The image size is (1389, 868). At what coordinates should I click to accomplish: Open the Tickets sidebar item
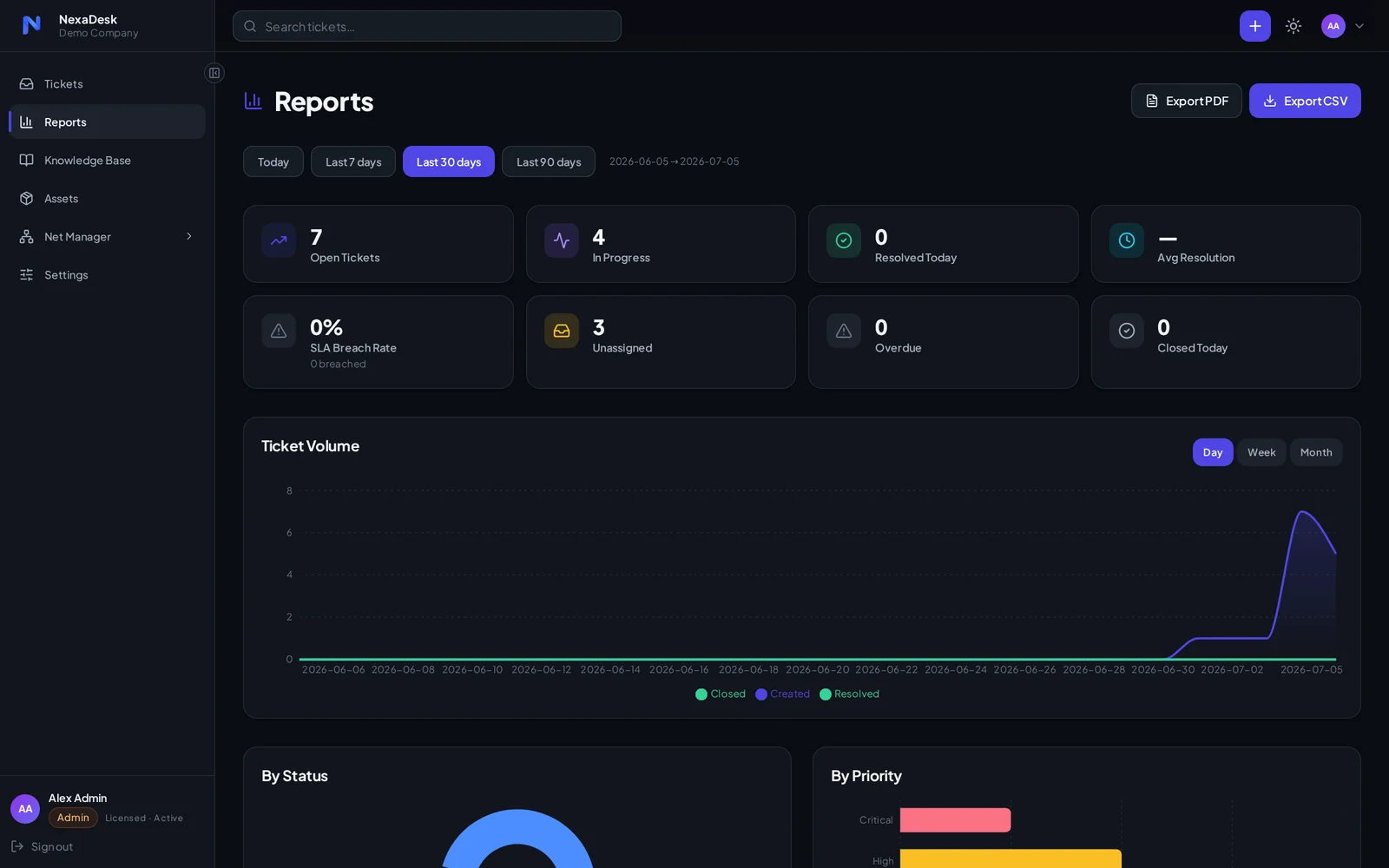pos(107,84)
